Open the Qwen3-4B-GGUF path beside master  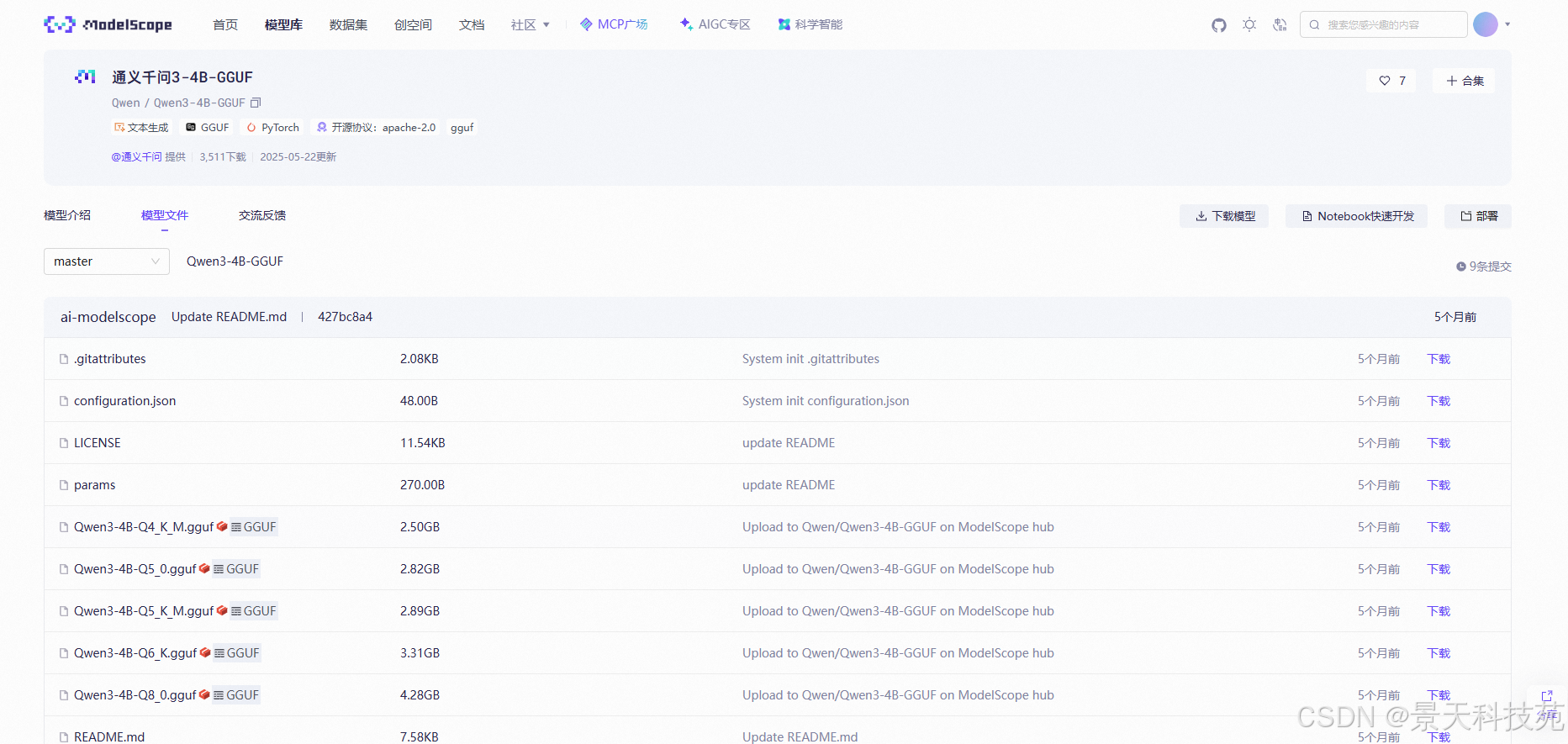235,261
